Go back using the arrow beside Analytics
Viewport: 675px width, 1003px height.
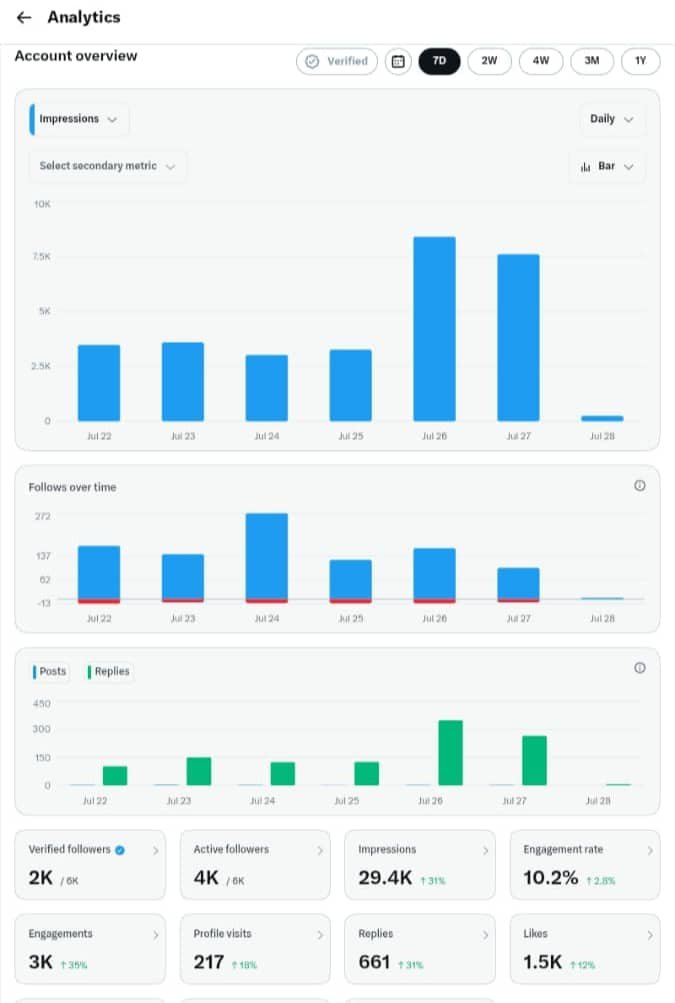(24, 17)
